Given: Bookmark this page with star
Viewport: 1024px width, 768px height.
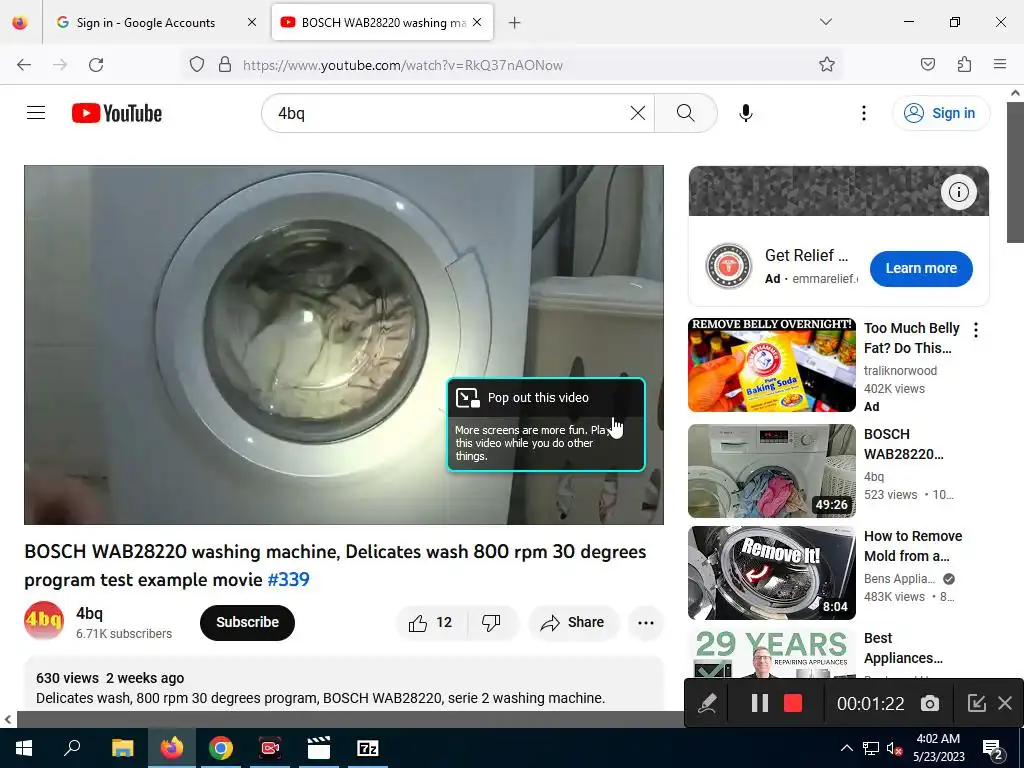Looking at the screenshot, I should coord(827,65).
